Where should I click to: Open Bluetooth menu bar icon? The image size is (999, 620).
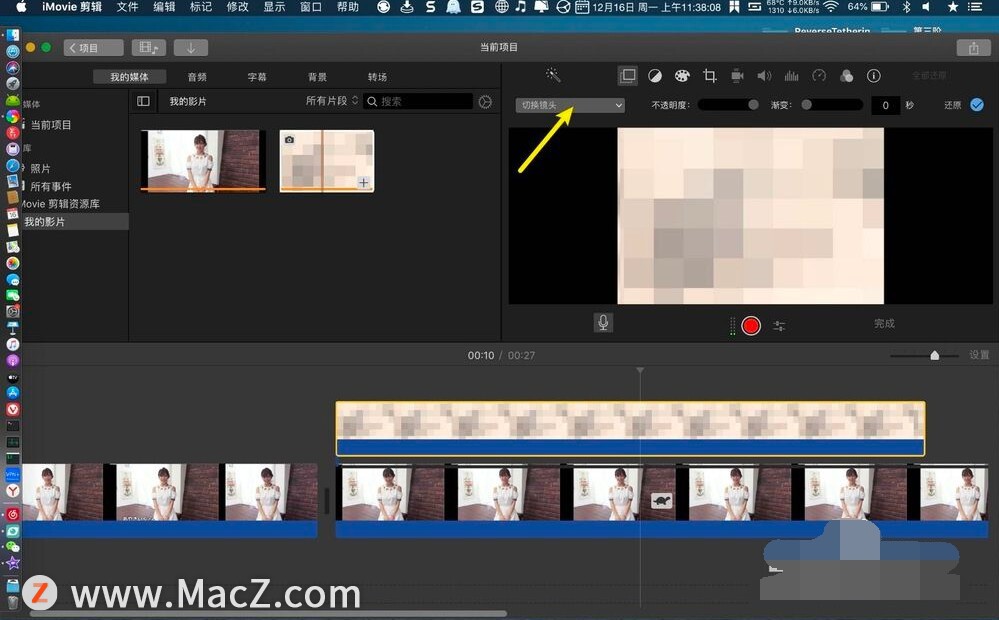pyautogui.click(x=906, y=7)
